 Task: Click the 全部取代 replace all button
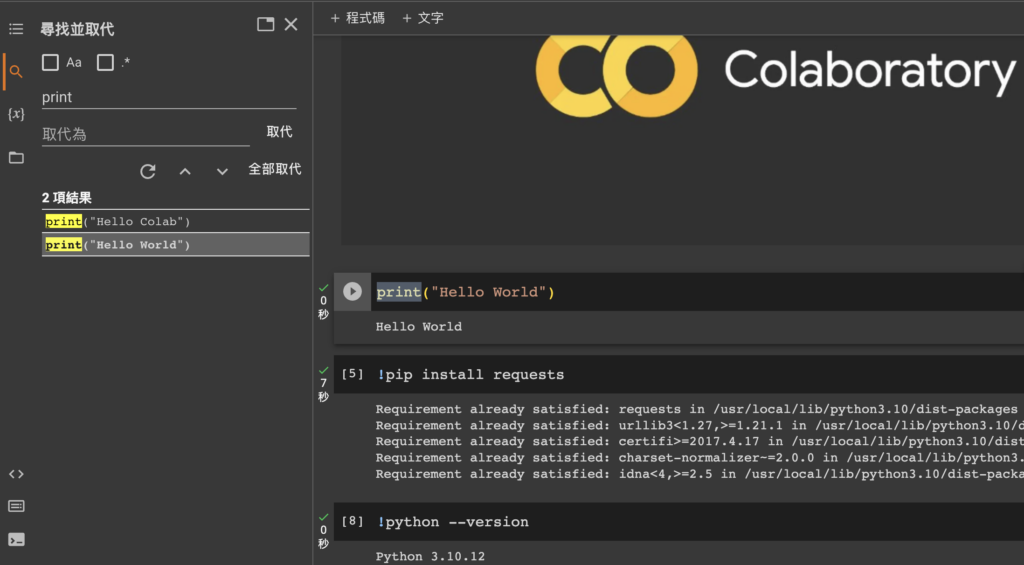coord(274,170)
